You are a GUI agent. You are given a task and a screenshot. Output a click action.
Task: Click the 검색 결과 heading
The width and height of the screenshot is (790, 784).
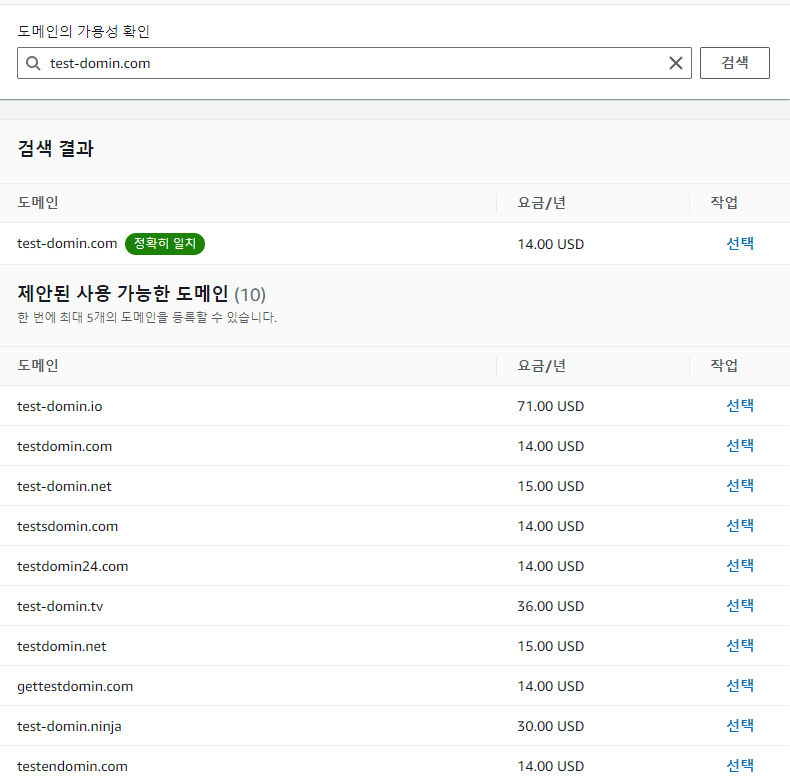pyautogui.click(x=55, y=149)
